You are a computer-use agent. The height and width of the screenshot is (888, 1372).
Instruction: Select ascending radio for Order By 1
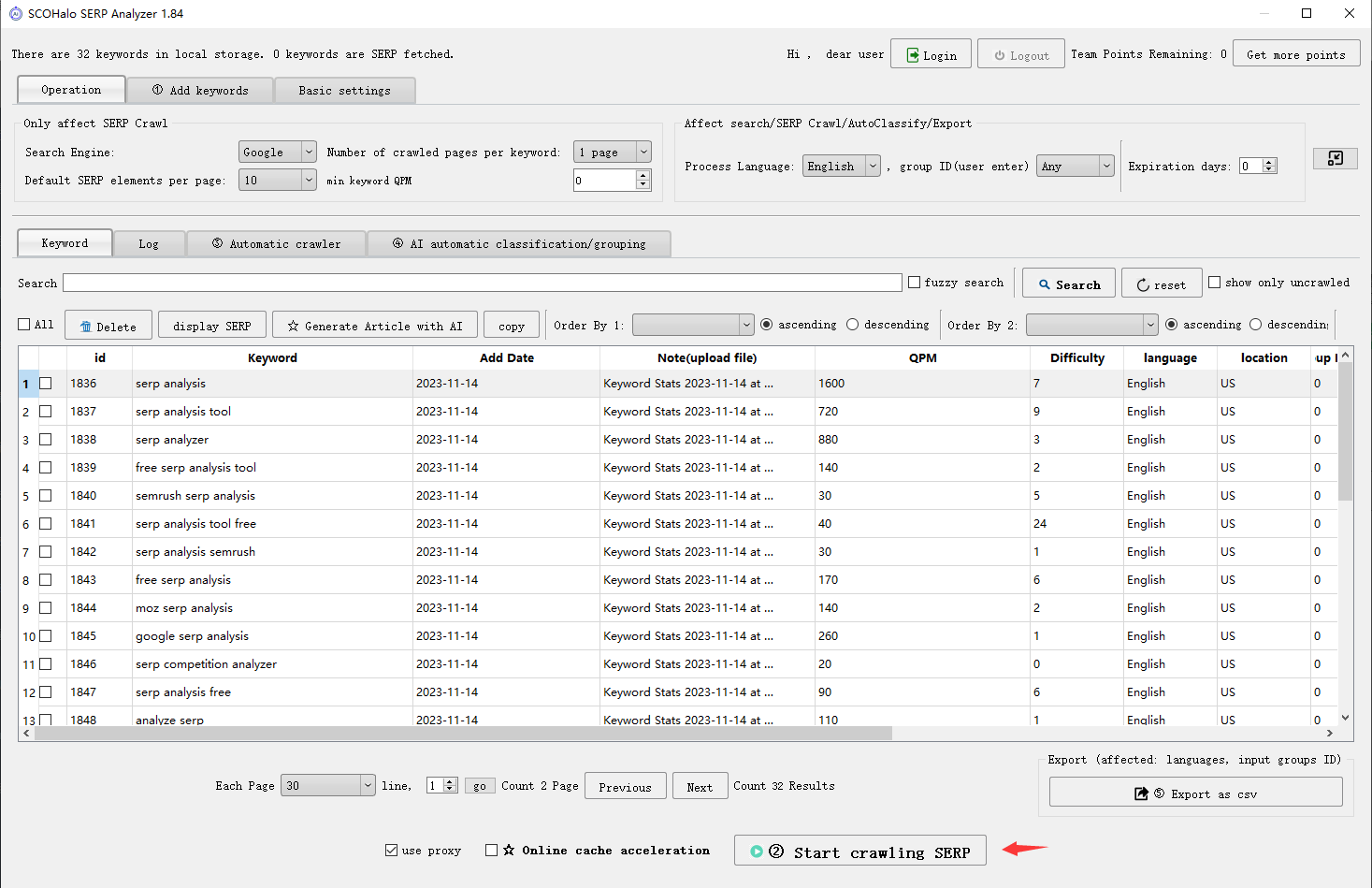[767, 324]
